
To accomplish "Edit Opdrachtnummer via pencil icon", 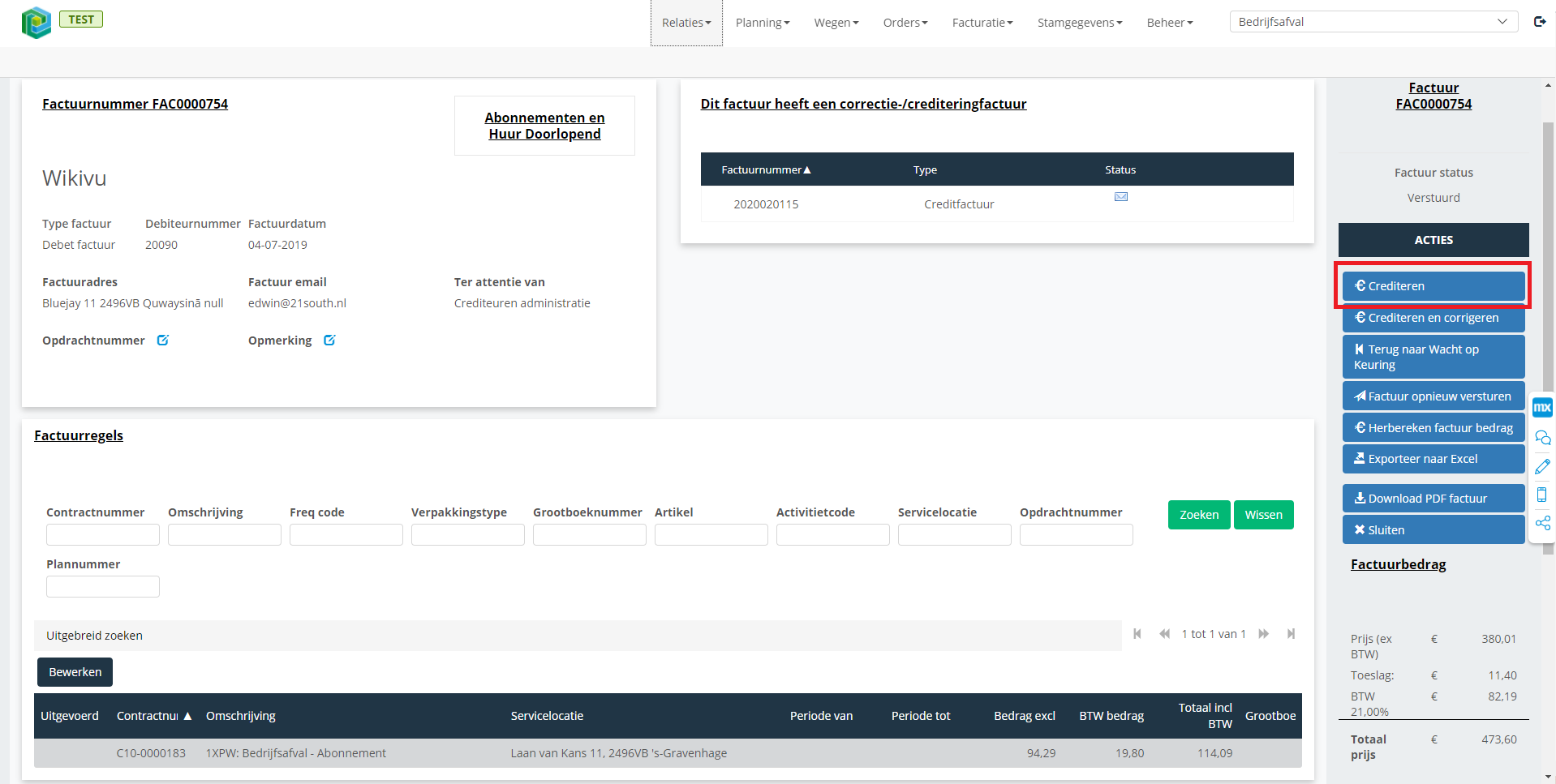I will (x=162, y=341).
